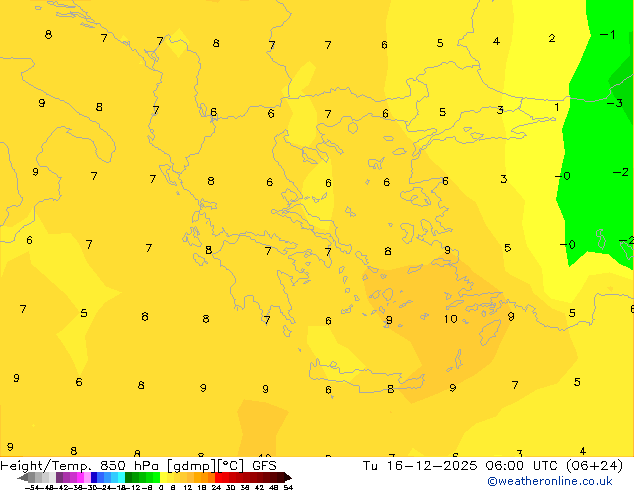Click the GFS model label
Viewport: 634px width, 490px height.
[264, 466]
